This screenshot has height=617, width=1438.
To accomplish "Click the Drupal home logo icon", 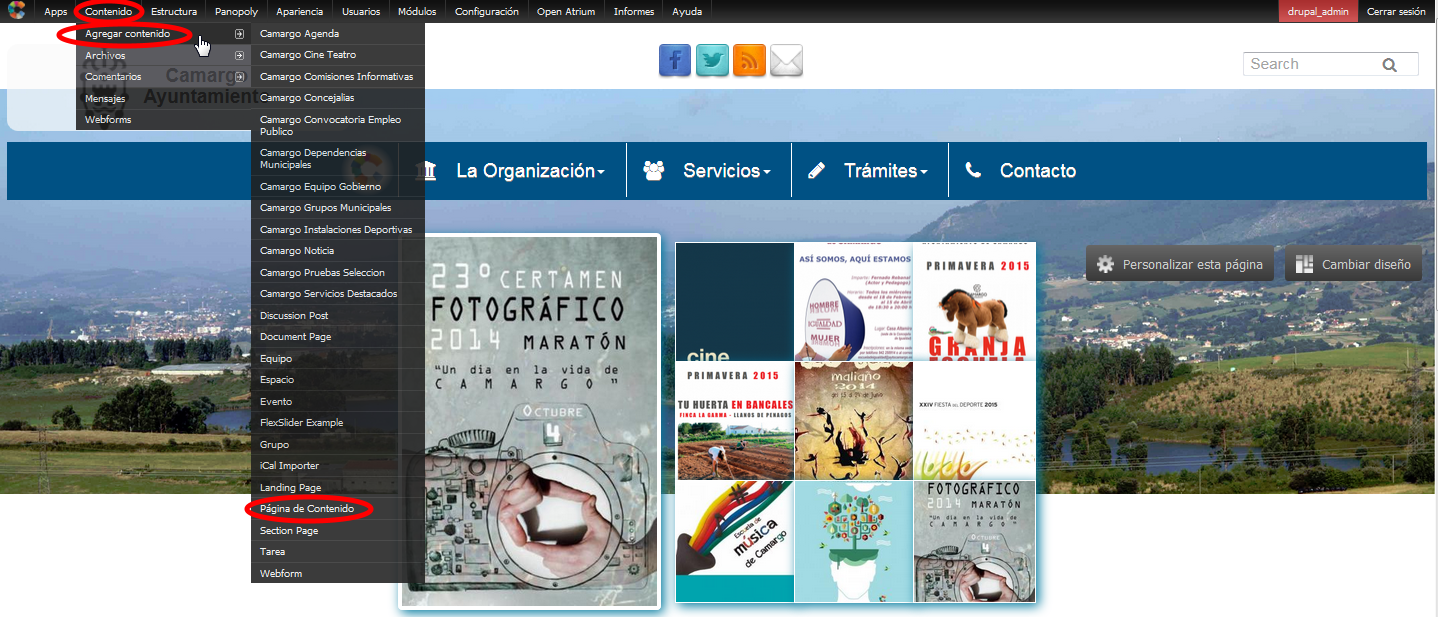I will click(15, 11).
